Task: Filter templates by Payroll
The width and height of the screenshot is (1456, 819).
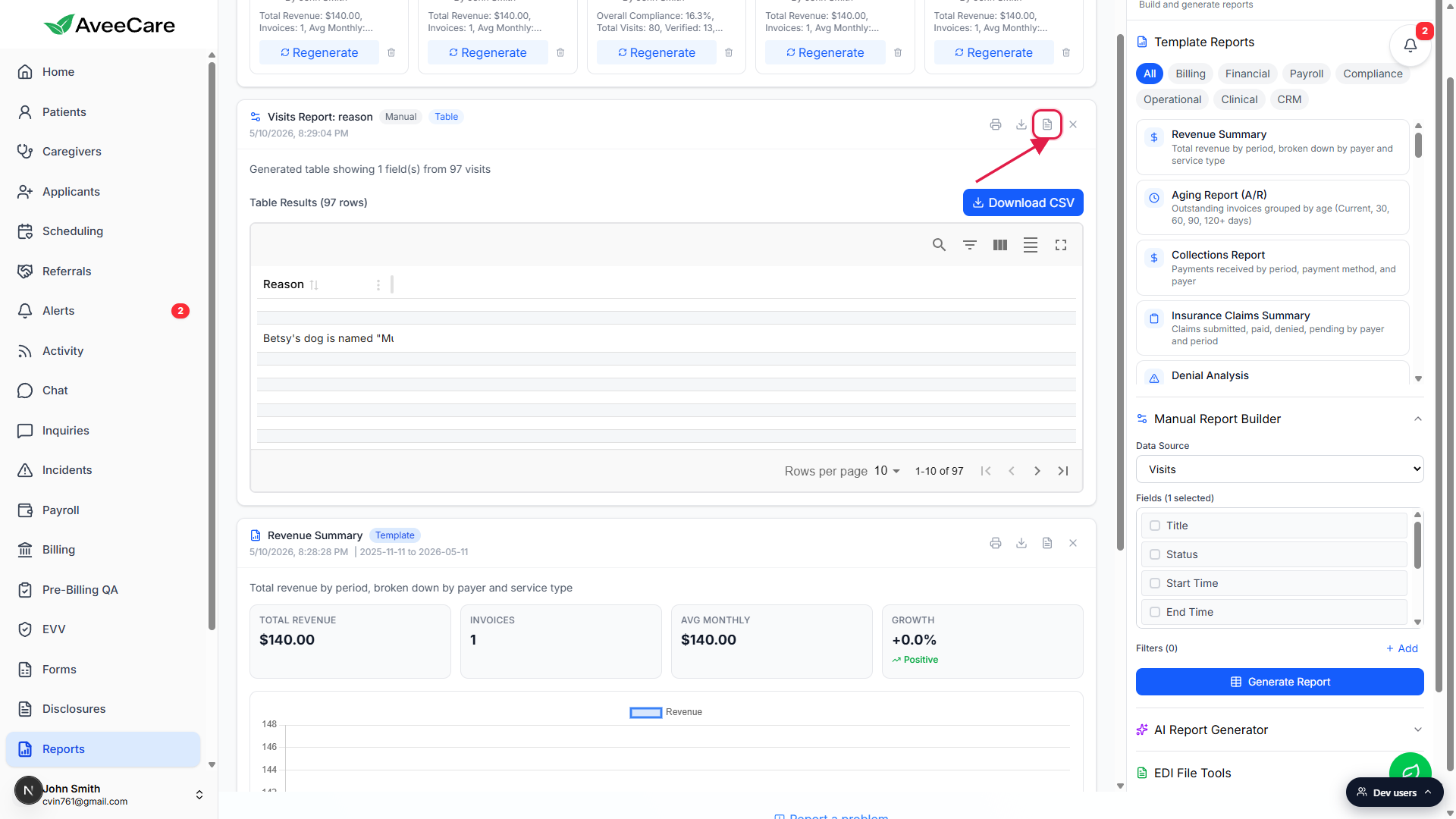Action: click(1307, 74)
